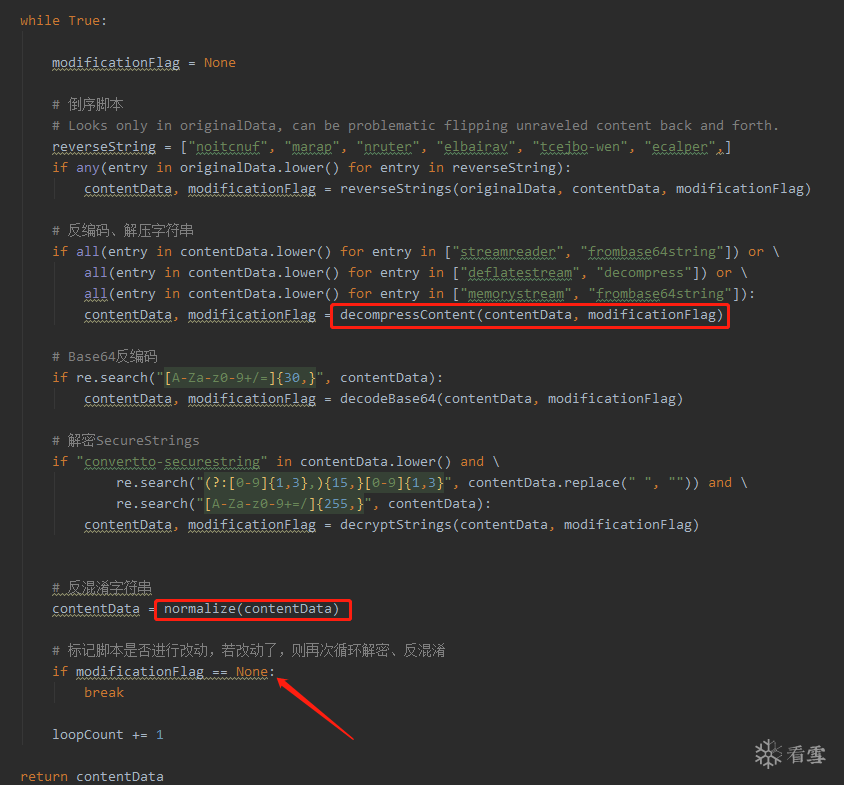Click the reverseStrings( function call

click(575, 189)
